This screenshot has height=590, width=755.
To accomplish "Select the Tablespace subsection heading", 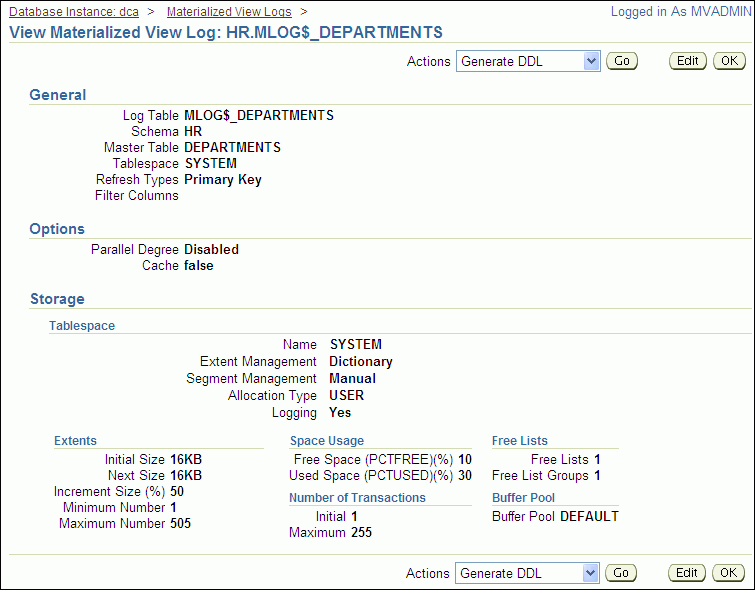I will tap(82, 326).
